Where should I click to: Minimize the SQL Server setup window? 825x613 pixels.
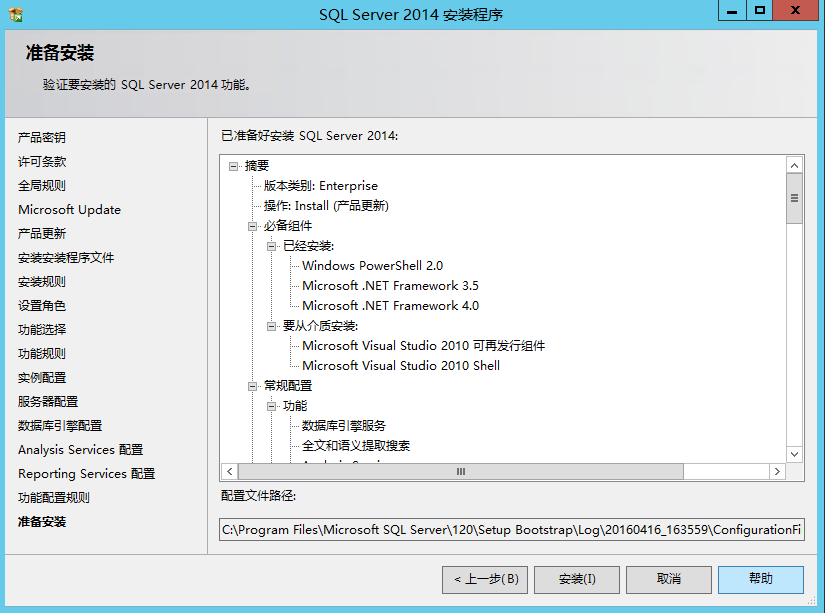pyautogui.click(x=732, y=10)
